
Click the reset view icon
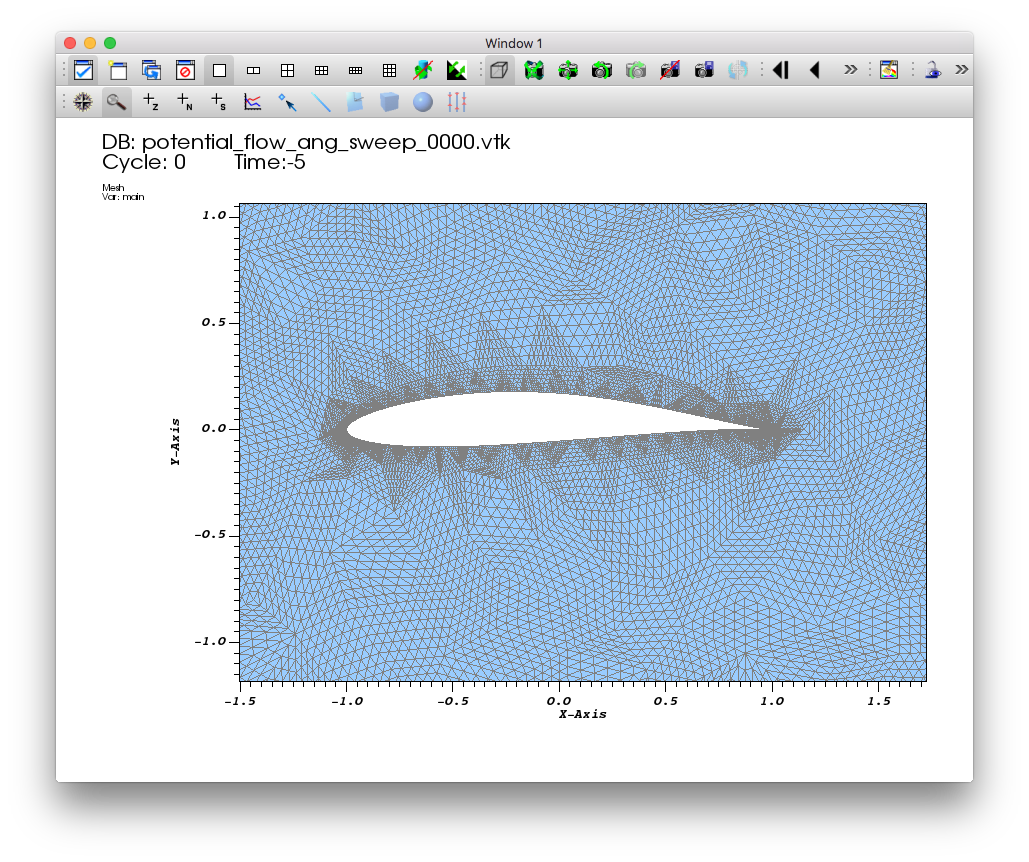coord(534,70)
